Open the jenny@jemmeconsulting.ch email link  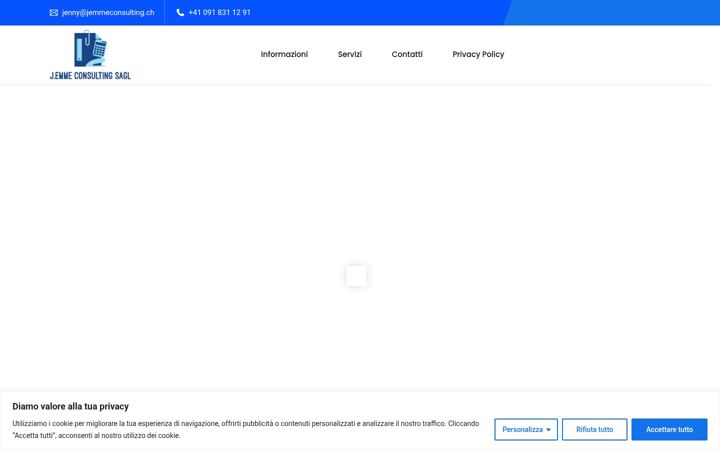click(x=108, y=12)
